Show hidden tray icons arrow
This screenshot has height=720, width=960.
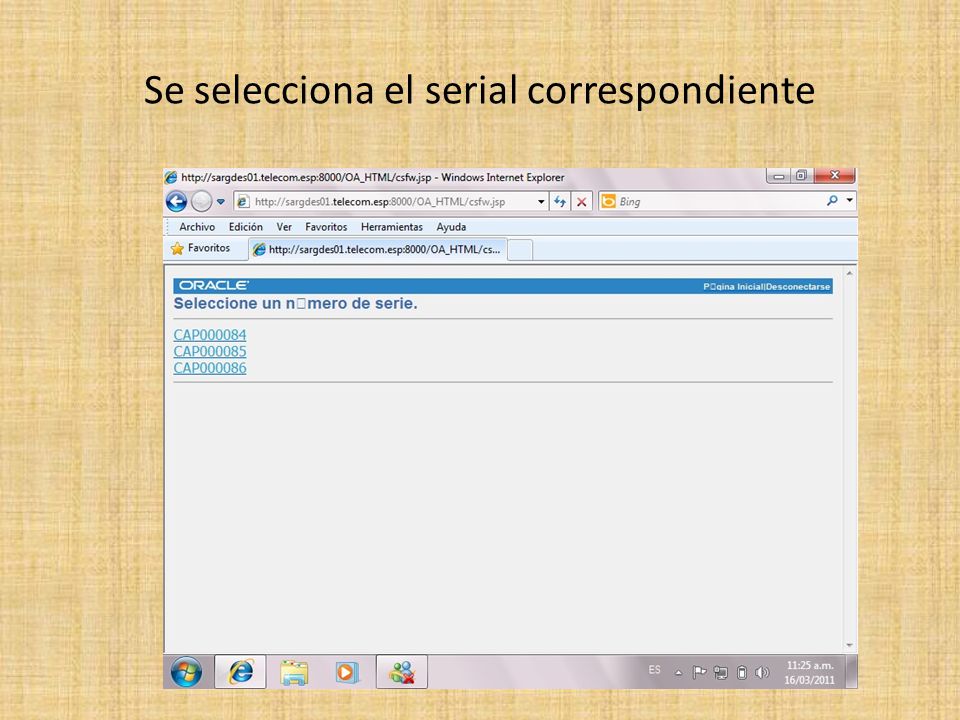pos(678,673)
